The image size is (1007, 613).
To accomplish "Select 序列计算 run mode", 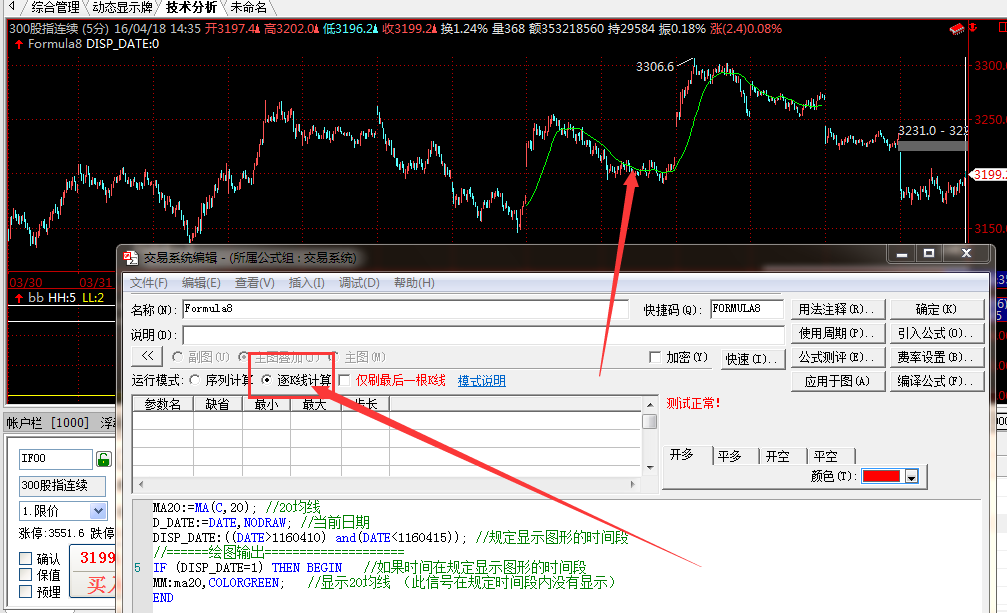I will point(195,381).
